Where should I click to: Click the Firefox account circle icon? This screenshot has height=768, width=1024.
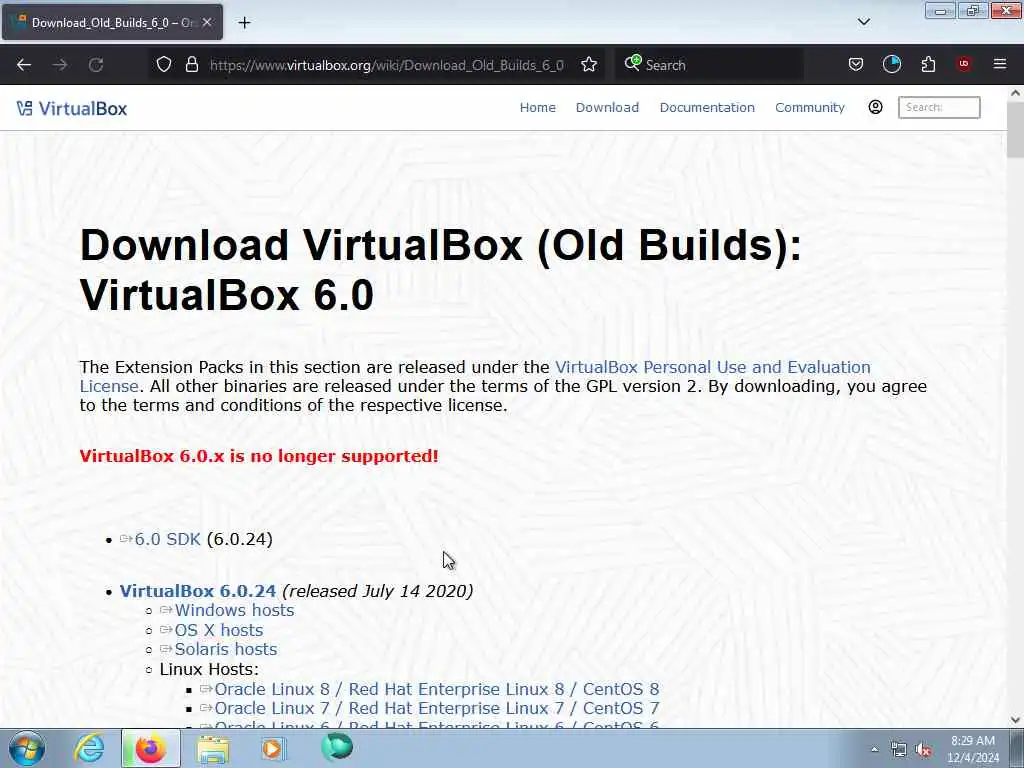(891, 64)
